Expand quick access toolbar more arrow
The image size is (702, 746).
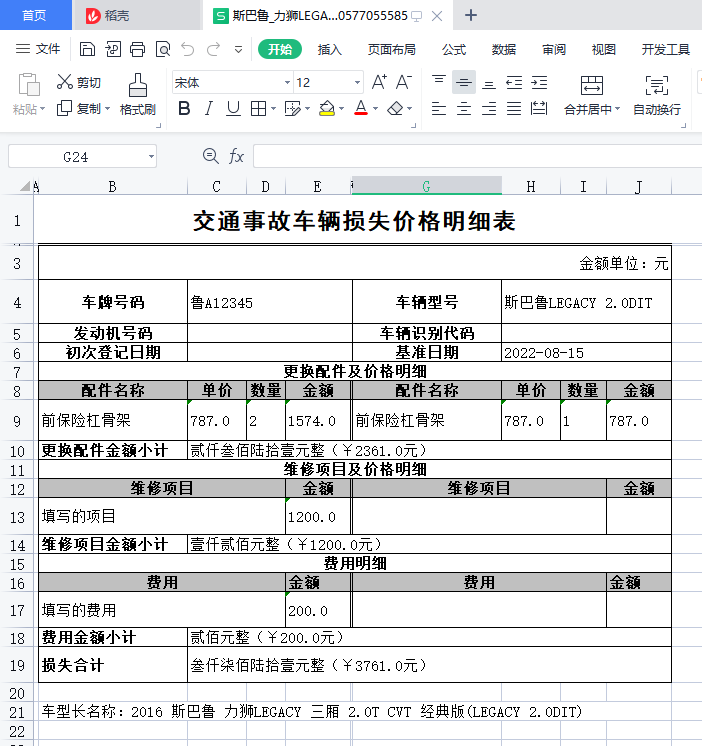(238, 49)
